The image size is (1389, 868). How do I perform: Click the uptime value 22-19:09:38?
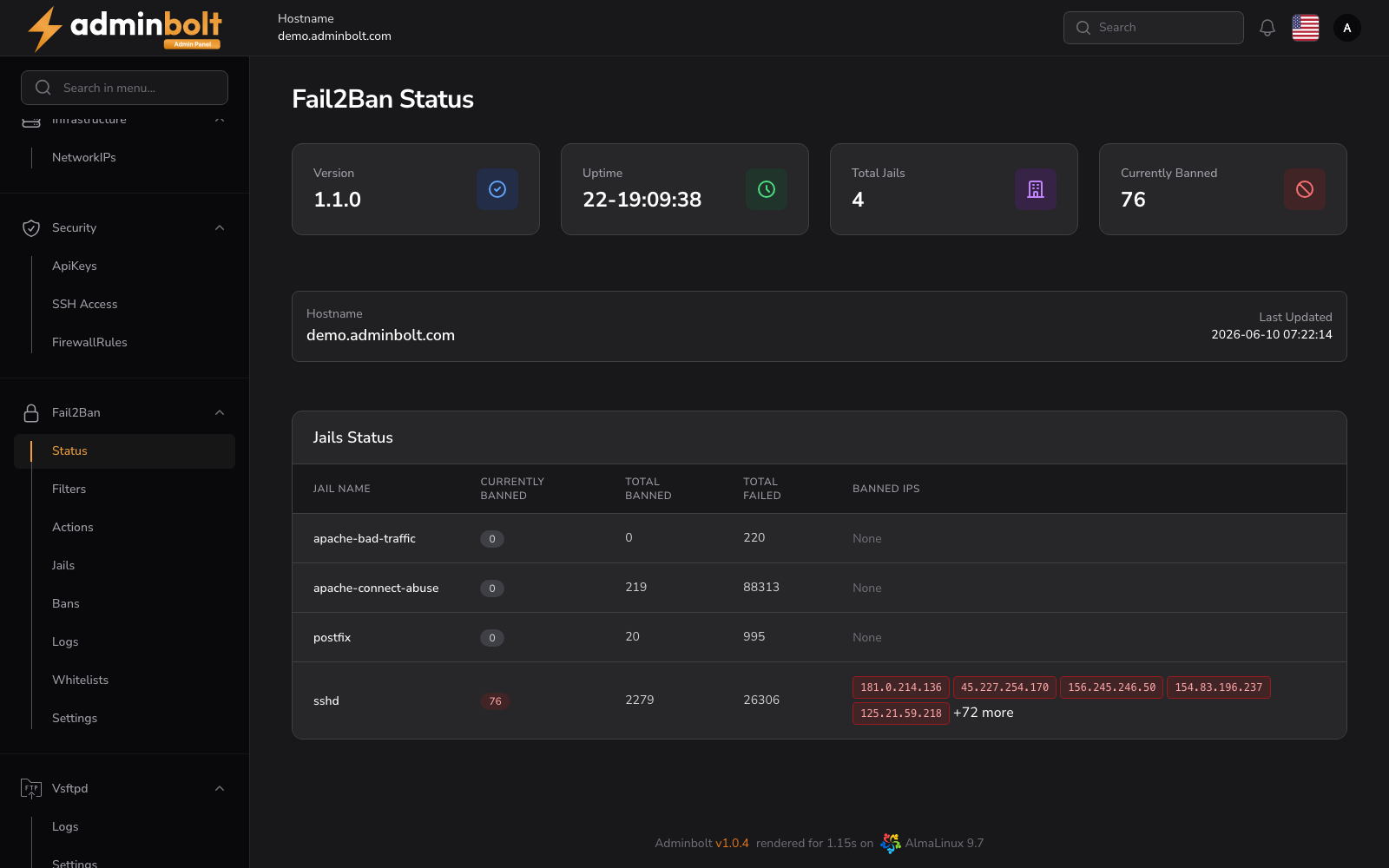tap(642, 200)
